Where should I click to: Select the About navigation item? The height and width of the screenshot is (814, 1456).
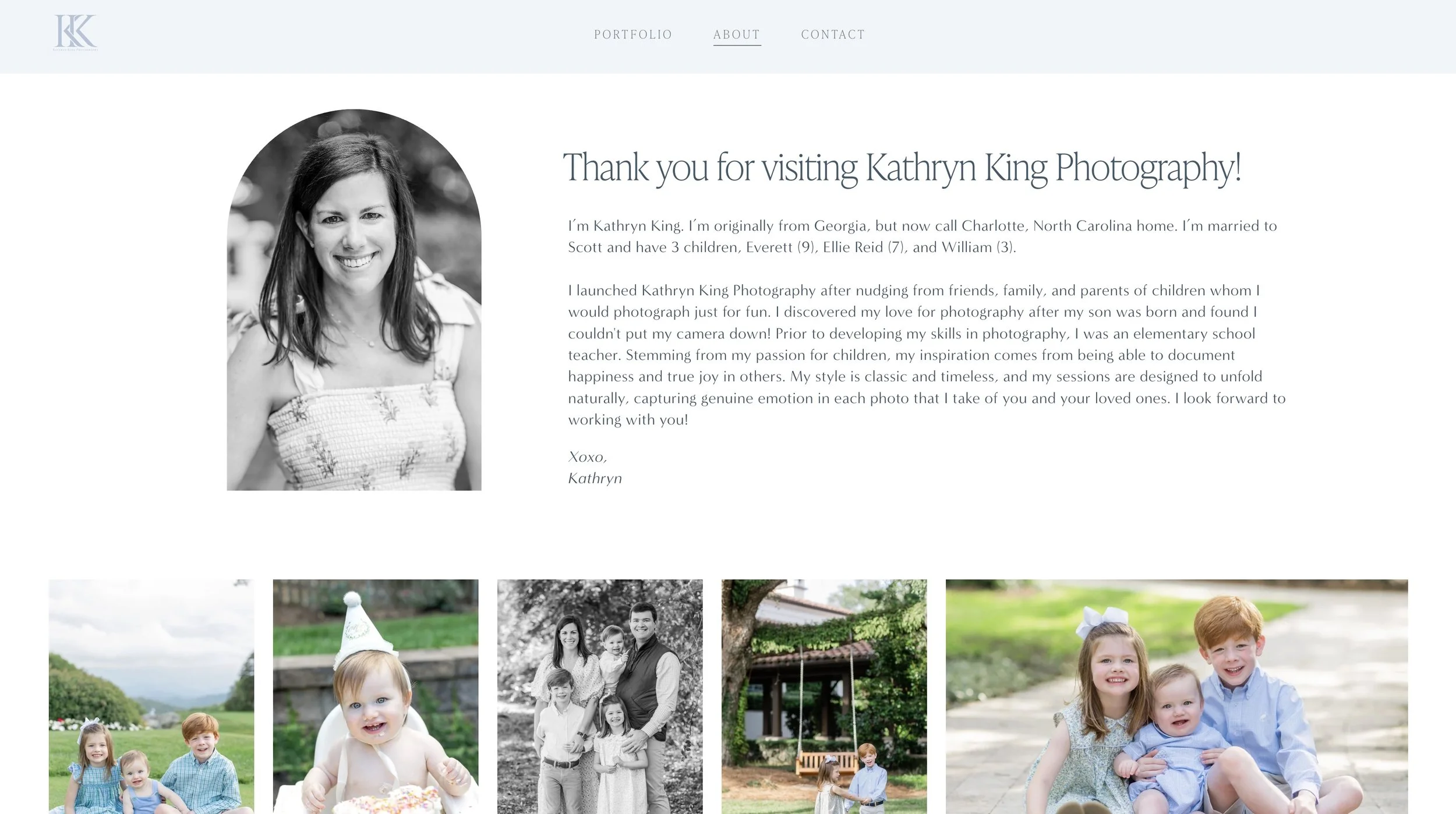pos(737,35)
